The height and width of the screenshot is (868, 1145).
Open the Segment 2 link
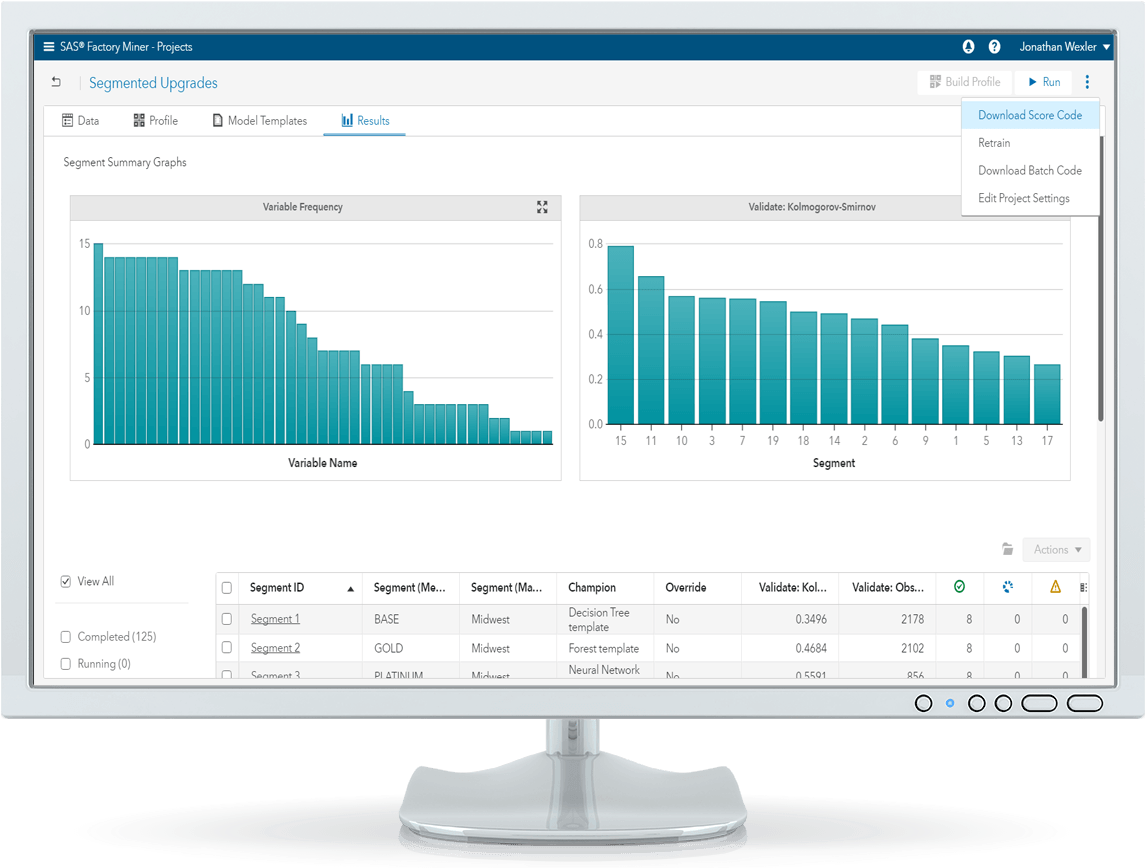[x=275, y=648]
